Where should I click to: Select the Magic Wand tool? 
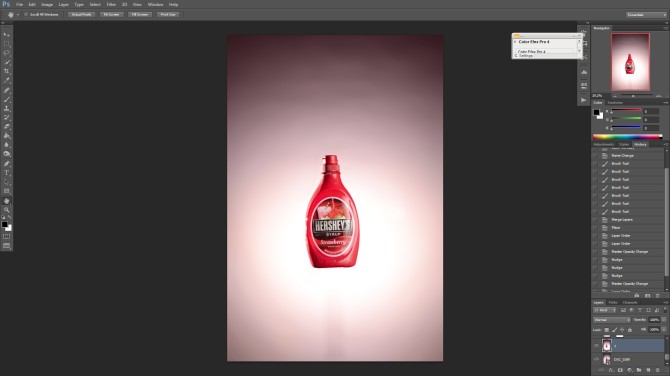6,62
